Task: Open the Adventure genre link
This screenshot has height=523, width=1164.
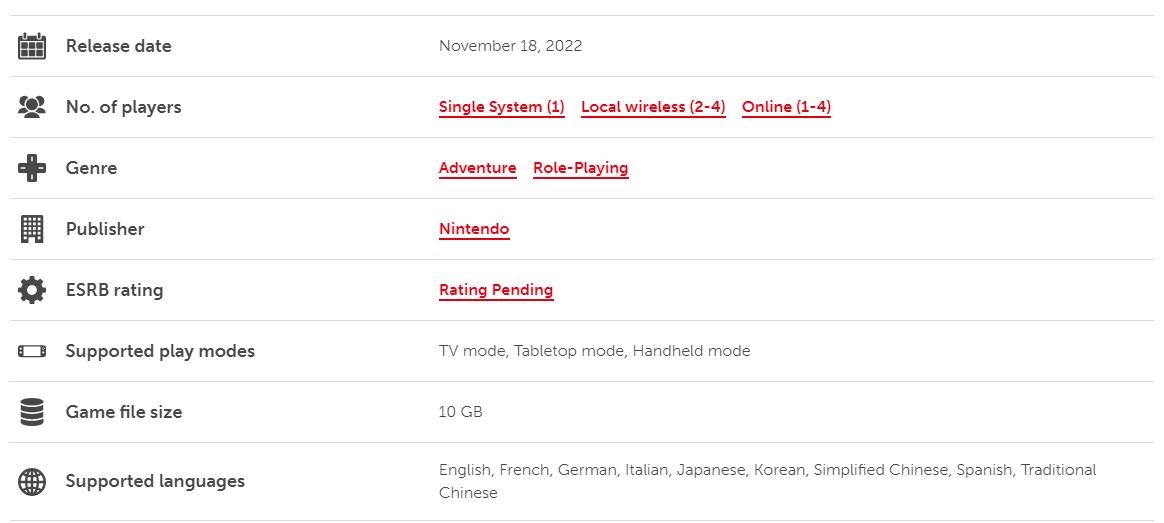Action: coord(477,168)
